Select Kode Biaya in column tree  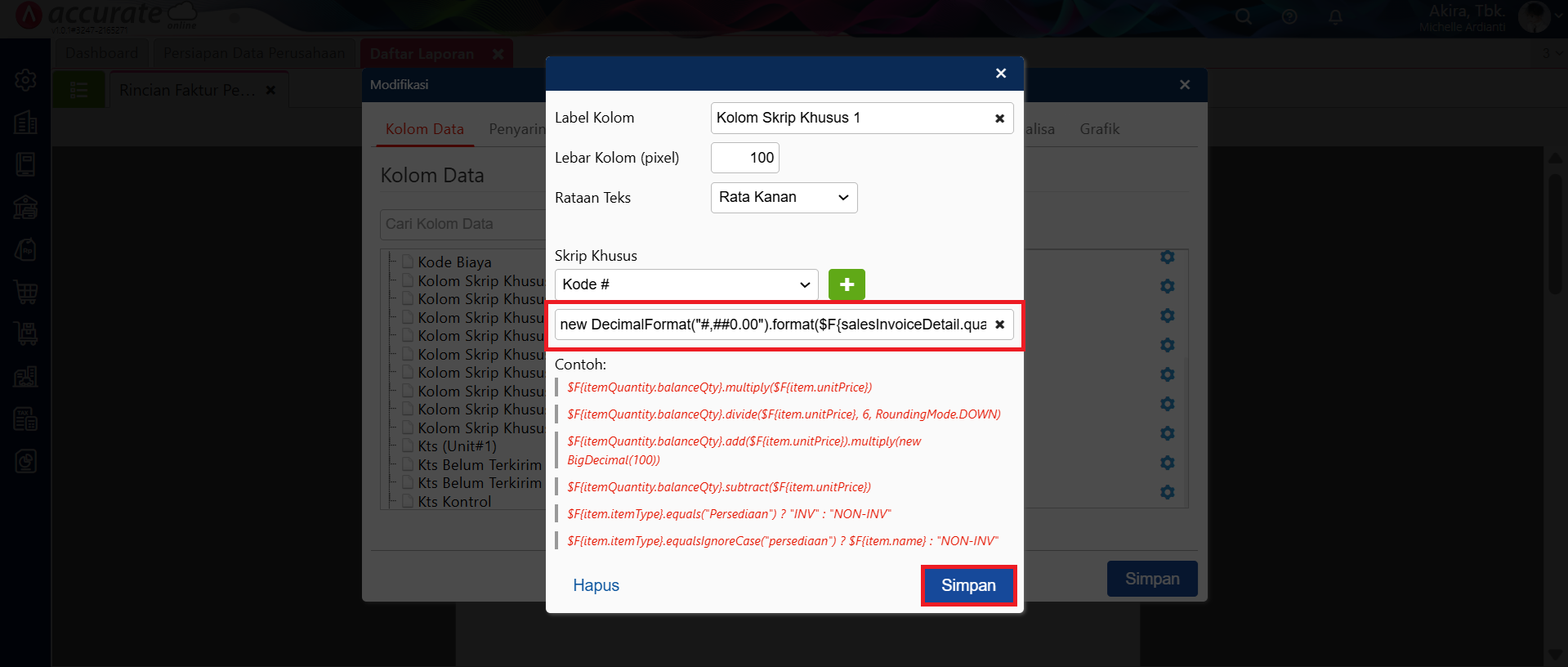click(x=454, y=262)
